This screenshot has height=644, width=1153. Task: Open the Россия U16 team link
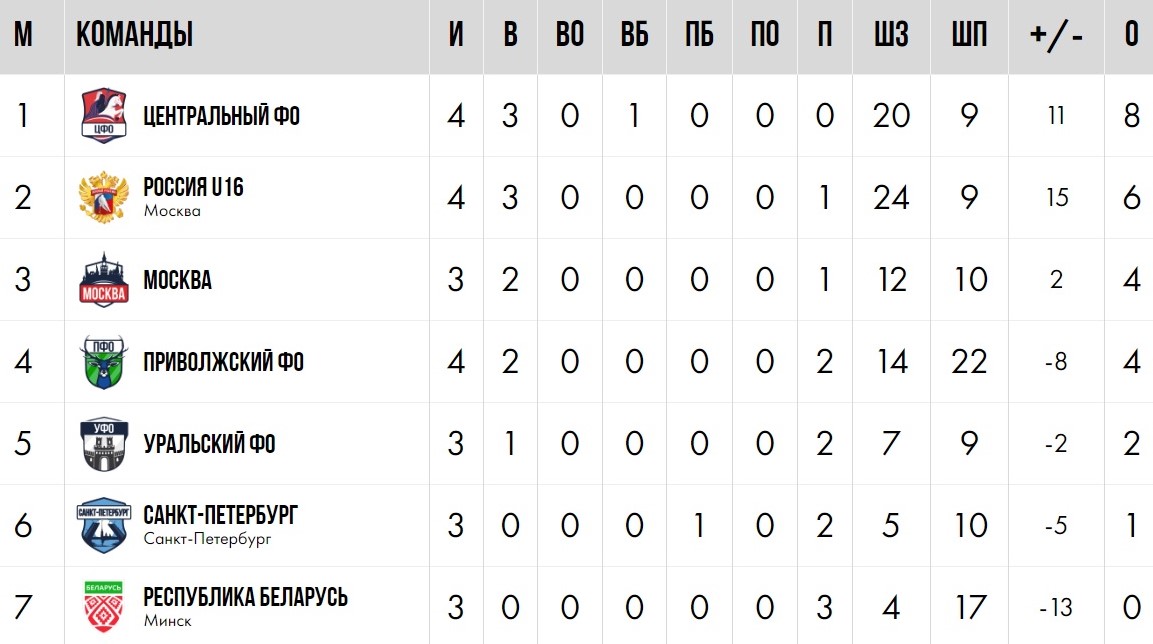point(193,187)
